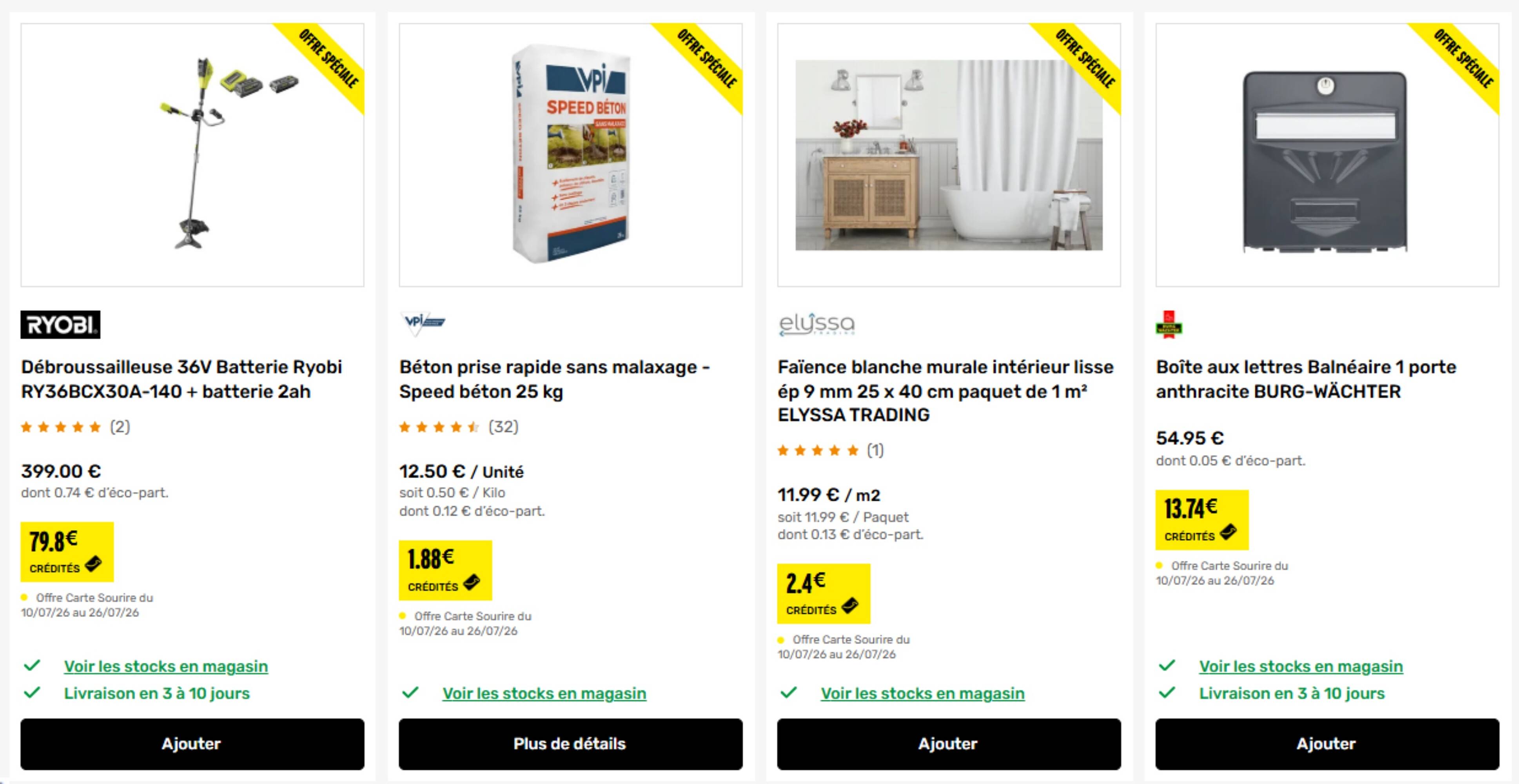Add the Faïence blanche tiles to cart
Image resolution: width=1519 pixels, height=784 pixels.
tap(949, 744)
